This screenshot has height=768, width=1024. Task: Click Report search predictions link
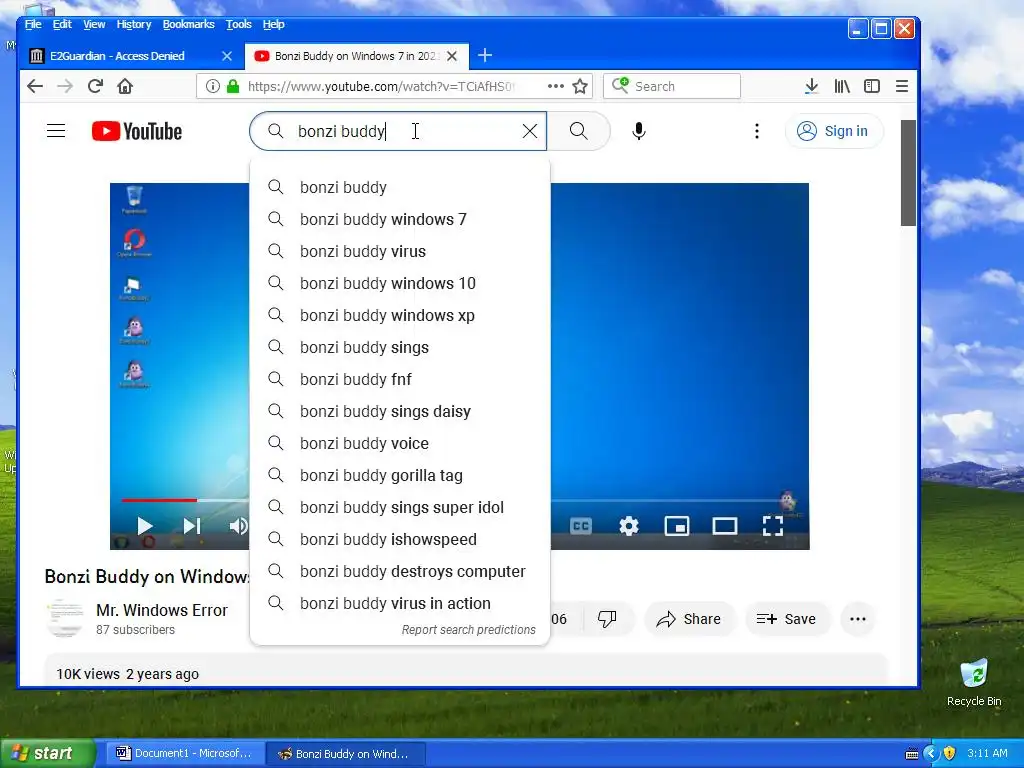pyautogui.click(x=468, y=630)
